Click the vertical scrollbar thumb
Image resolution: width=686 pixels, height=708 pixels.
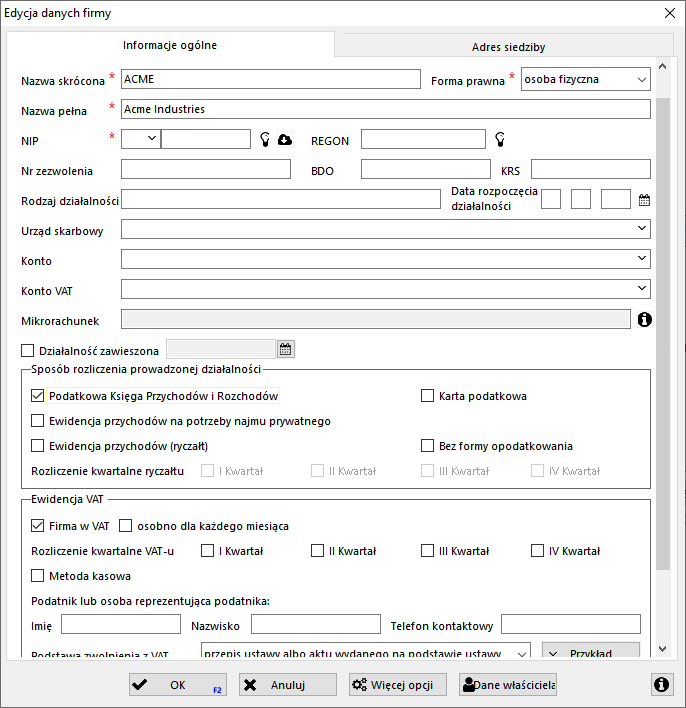[663, 334]
